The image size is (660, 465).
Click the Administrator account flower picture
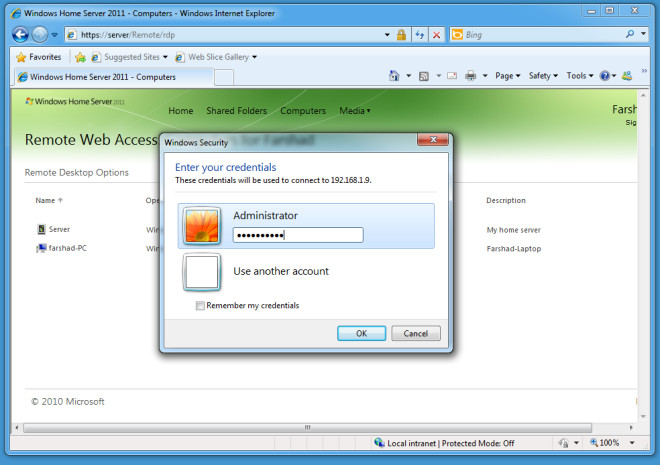[x=202, y=226]
